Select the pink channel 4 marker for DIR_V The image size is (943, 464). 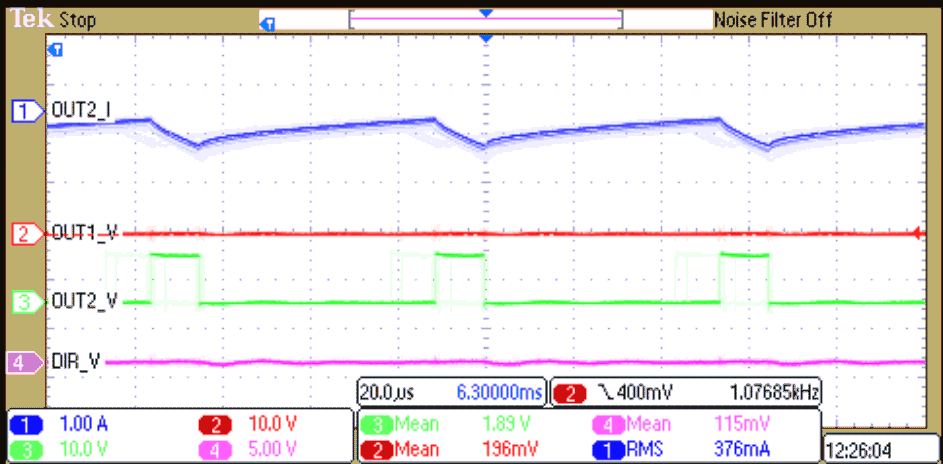click(22, 362)
